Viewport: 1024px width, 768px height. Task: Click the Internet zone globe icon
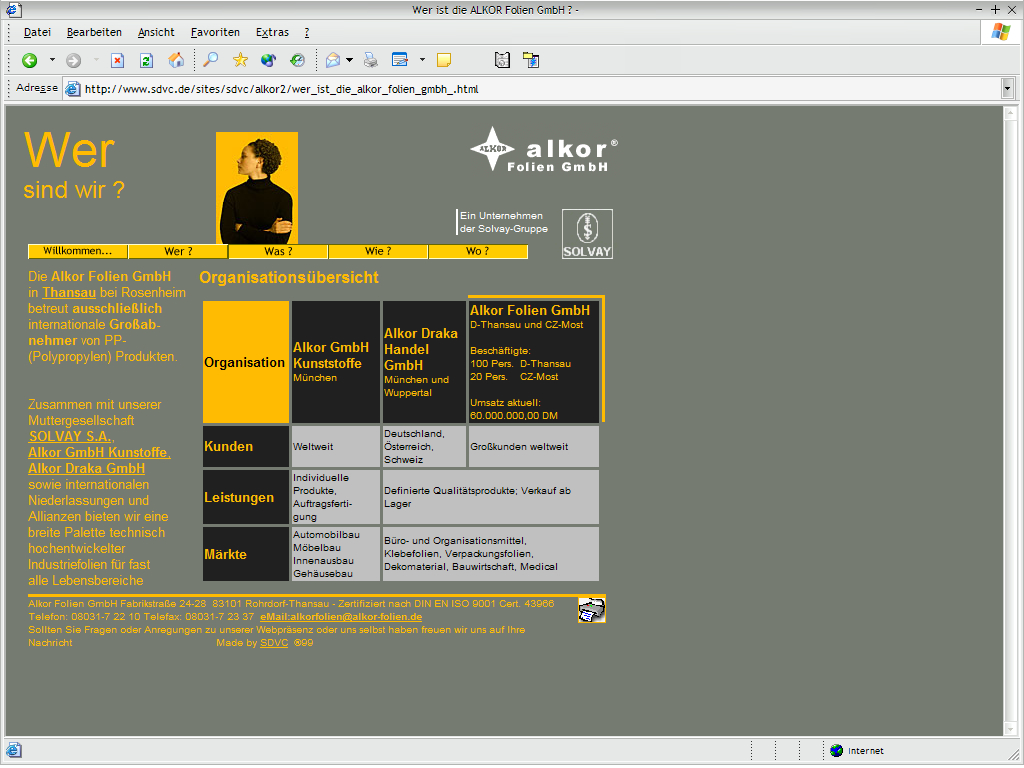tap(837, 750)
